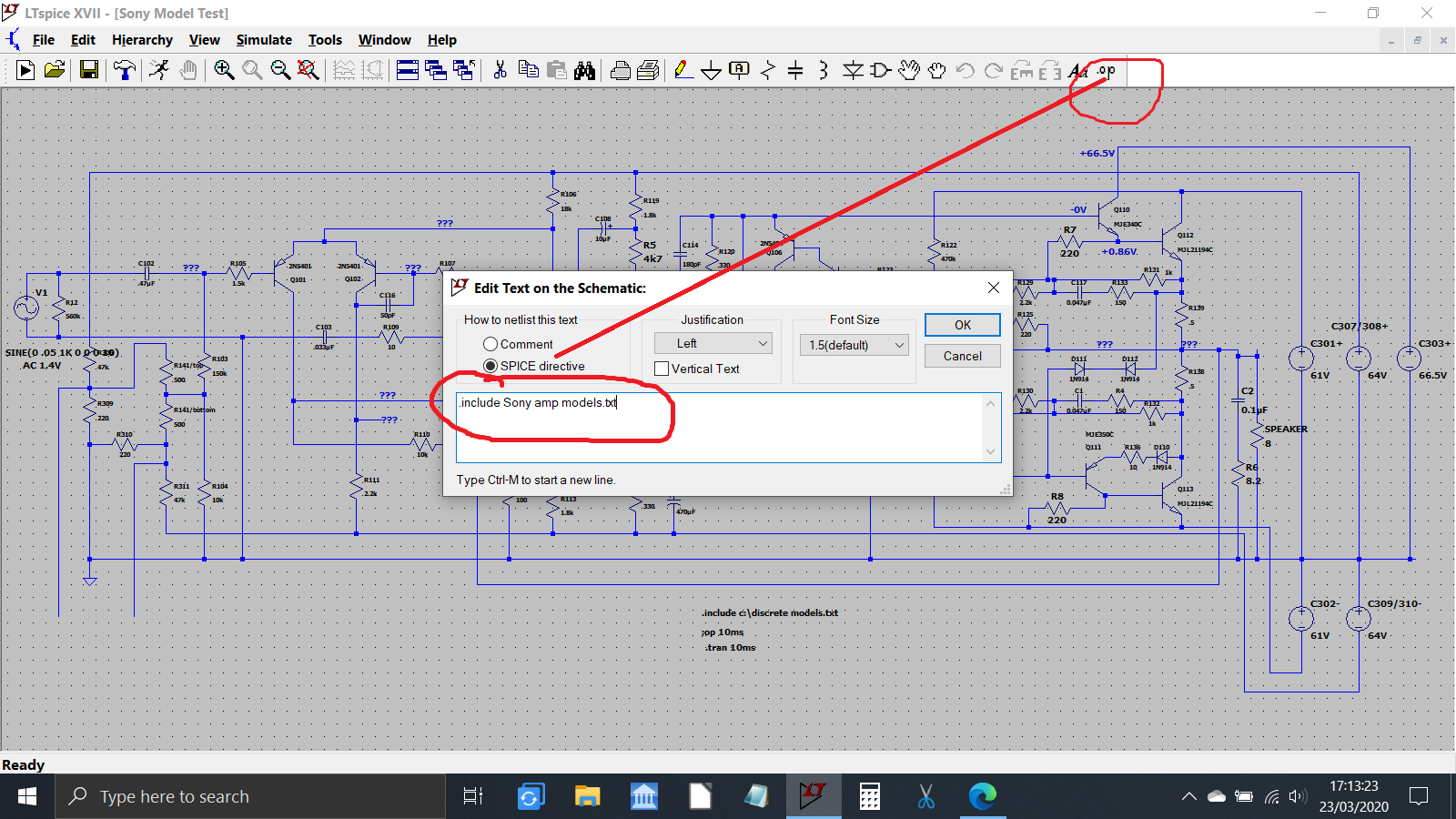This screenshot has width=1456, height=819.
Task: Cascade windows icon in toolbar
Action: pos(436,70)
